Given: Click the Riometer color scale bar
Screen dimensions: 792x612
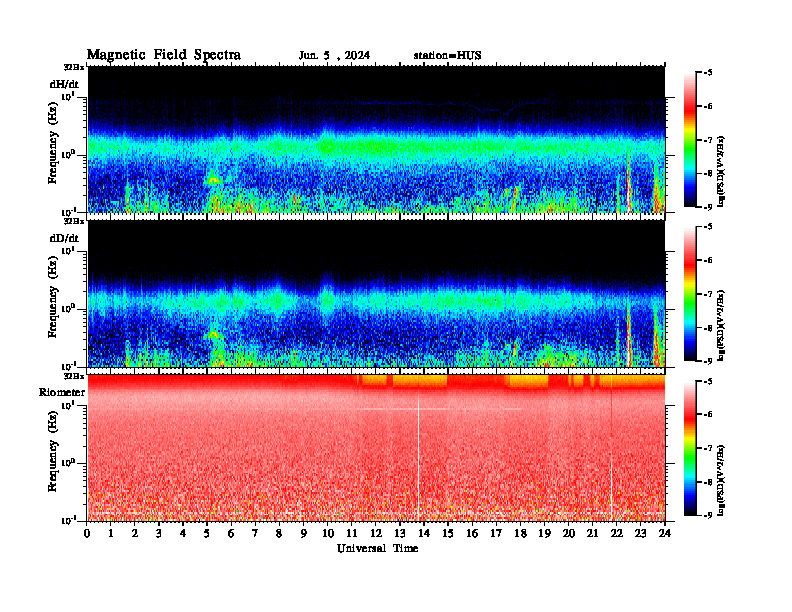Looking at the screenshot, I should (690, 448).
